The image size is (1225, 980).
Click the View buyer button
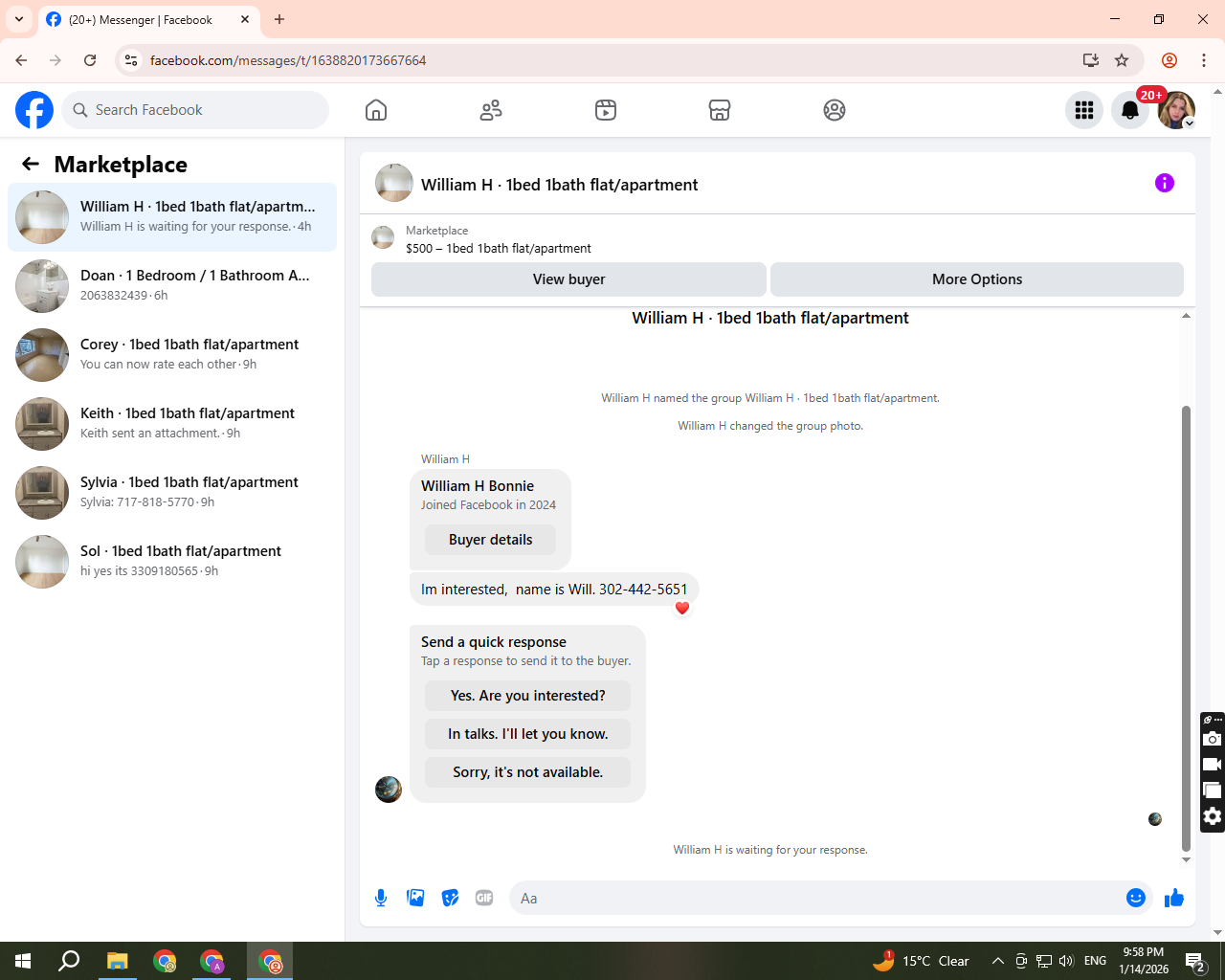(568, 279)
